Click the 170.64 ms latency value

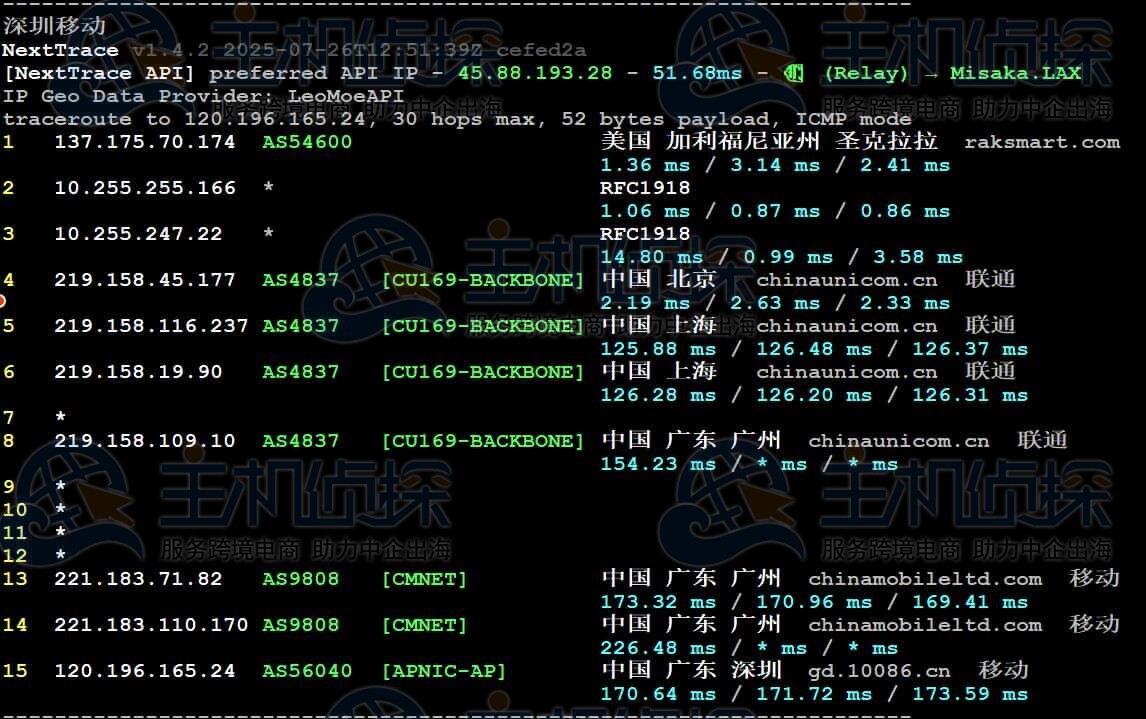coord(658,694)
